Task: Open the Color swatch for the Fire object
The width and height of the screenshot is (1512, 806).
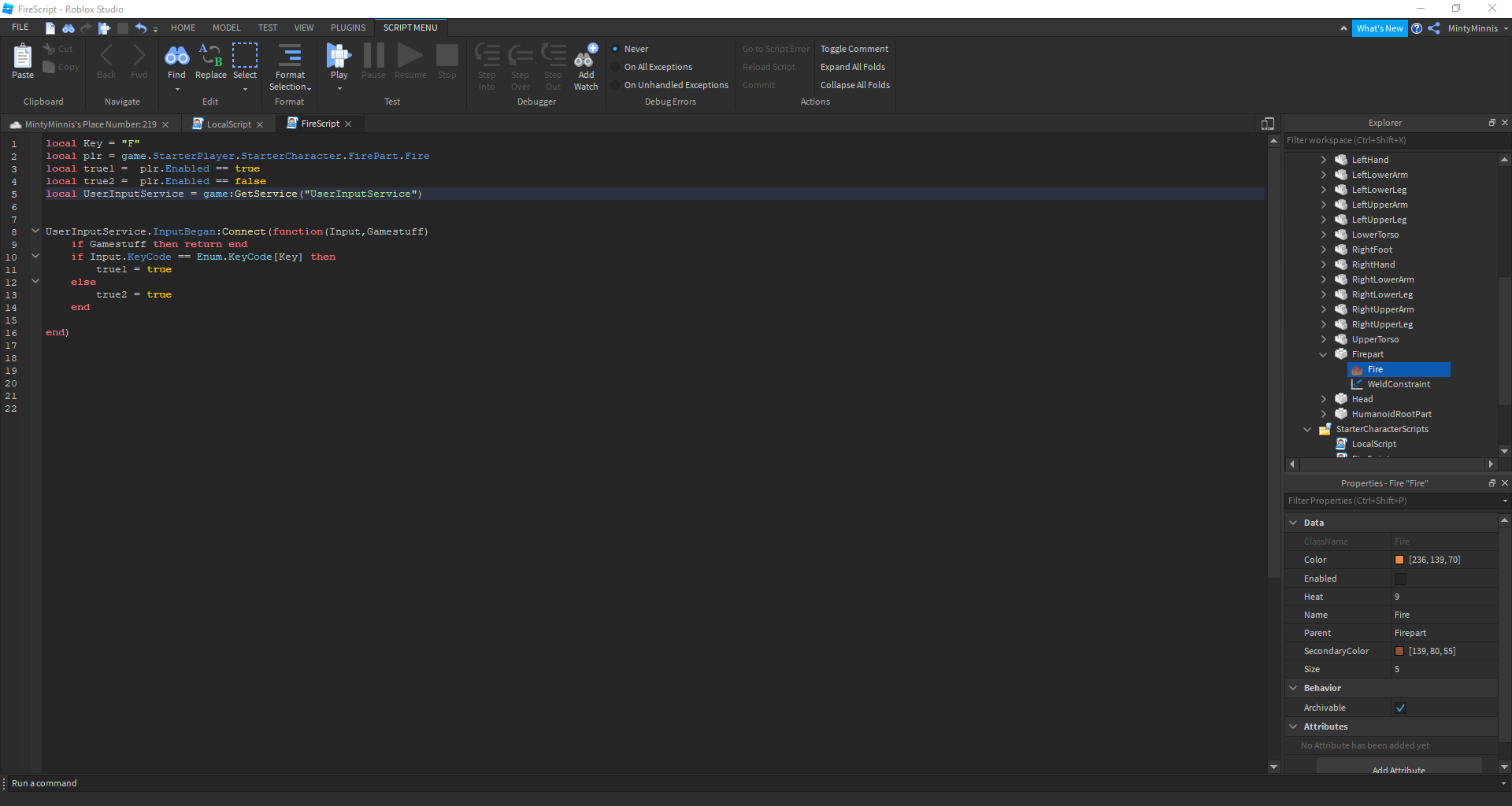Action: (x=1400, y=560)
